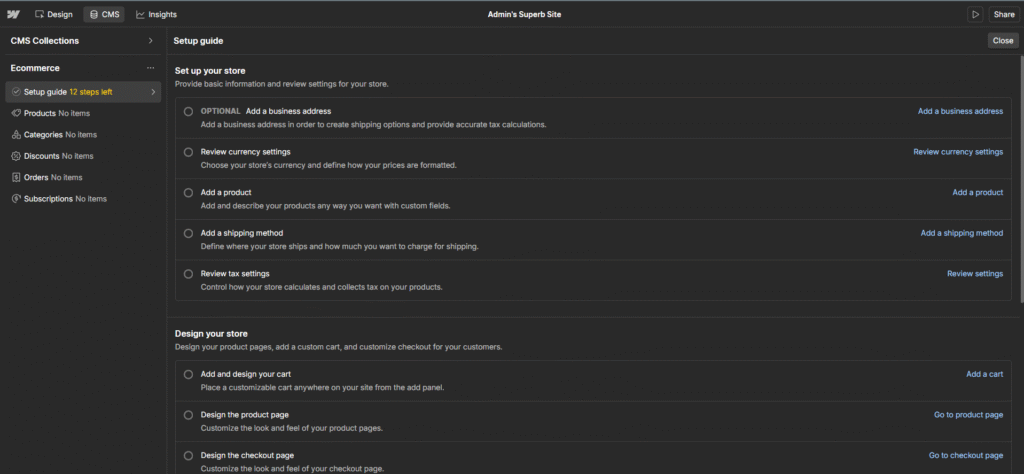Image resolution: width=1024 pixels, height=474 pixels.
Task: Click the Categories icon in sidebar
Action: click(x=16, y=134)
